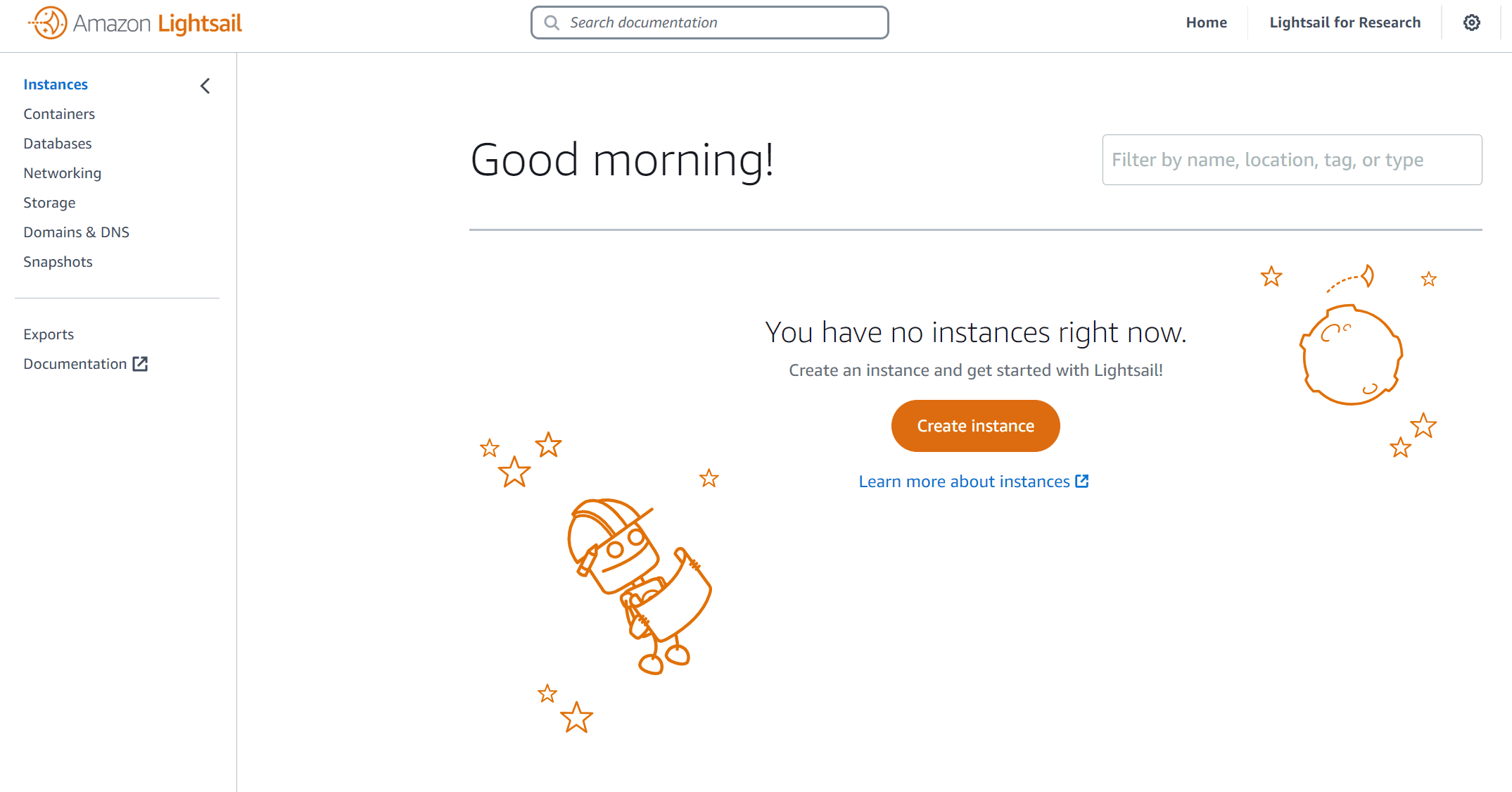The width and height of the screenshot is (1512, 792).
Task: Select Databases from the sidebar
Action: click(x=58, y=144)
